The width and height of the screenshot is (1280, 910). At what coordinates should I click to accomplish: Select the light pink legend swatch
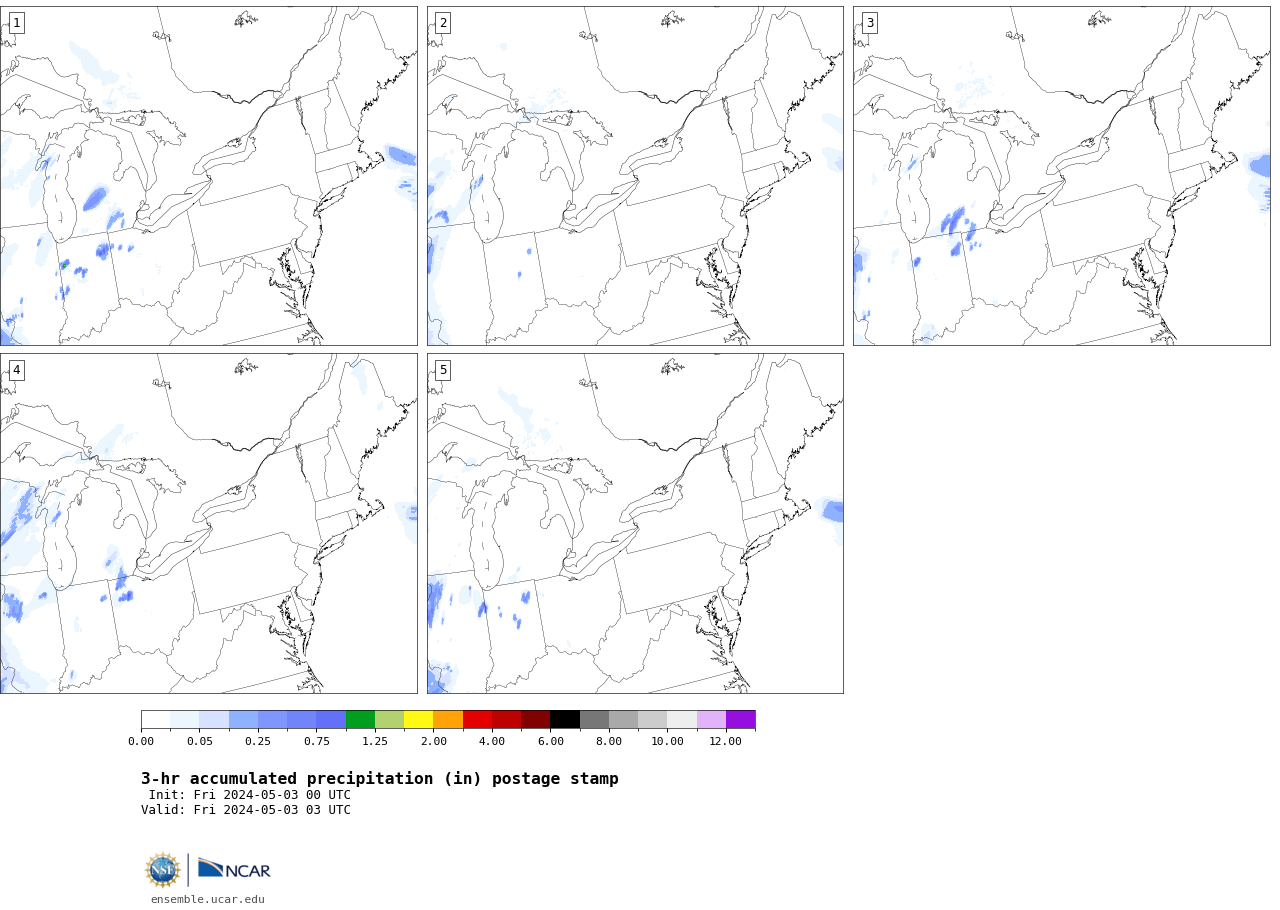coord(711,720)
